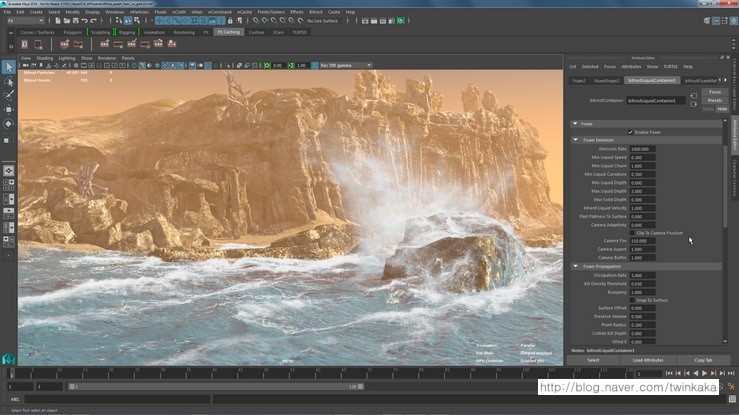Click the Dissipation Rate value field

pyautogui.click(x=642, y=276)
